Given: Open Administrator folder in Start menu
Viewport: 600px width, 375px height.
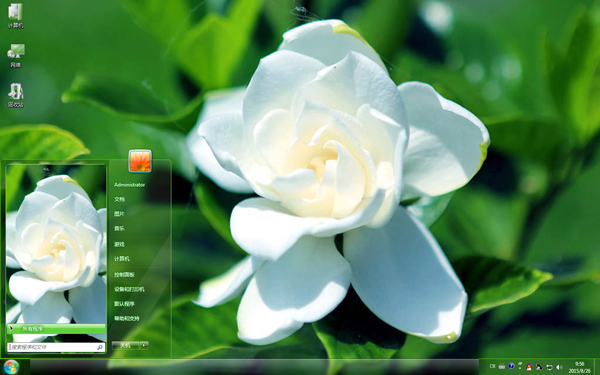Looking at the screenshot, I should pos(129,185).
